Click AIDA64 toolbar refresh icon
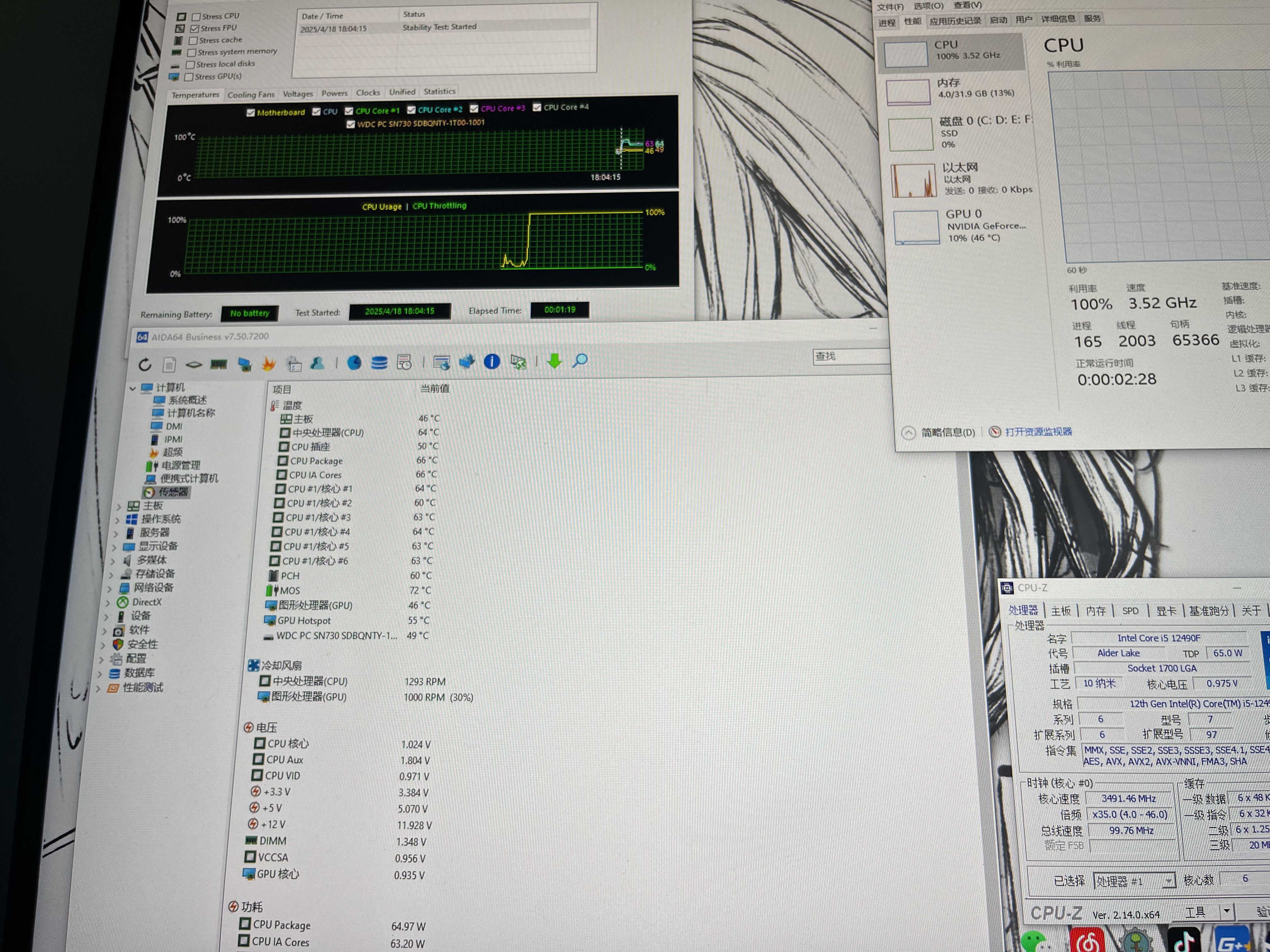 click(x=145, y=364)
